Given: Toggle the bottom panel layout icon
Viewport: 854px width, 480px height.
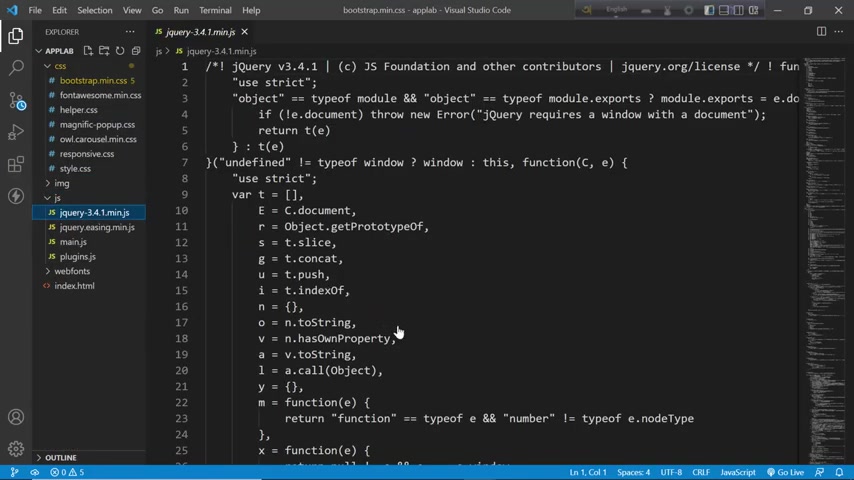Looking at the screenshot, I should click(x=724, y=10).
